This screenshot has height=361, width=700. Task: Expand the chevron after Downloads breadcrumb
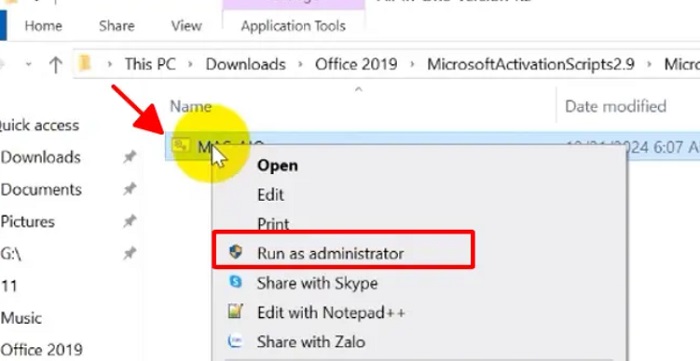tap(300, 65)
